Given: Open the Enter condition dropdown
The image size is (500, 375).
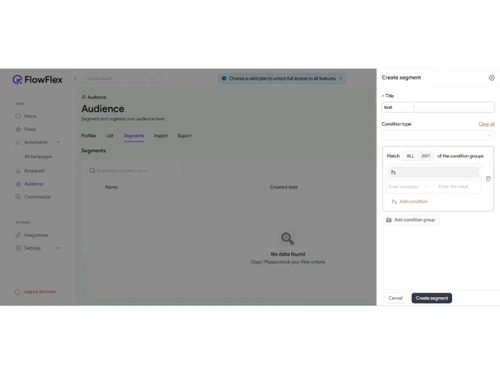Looking at the screenshot, I should click(409, 187).
